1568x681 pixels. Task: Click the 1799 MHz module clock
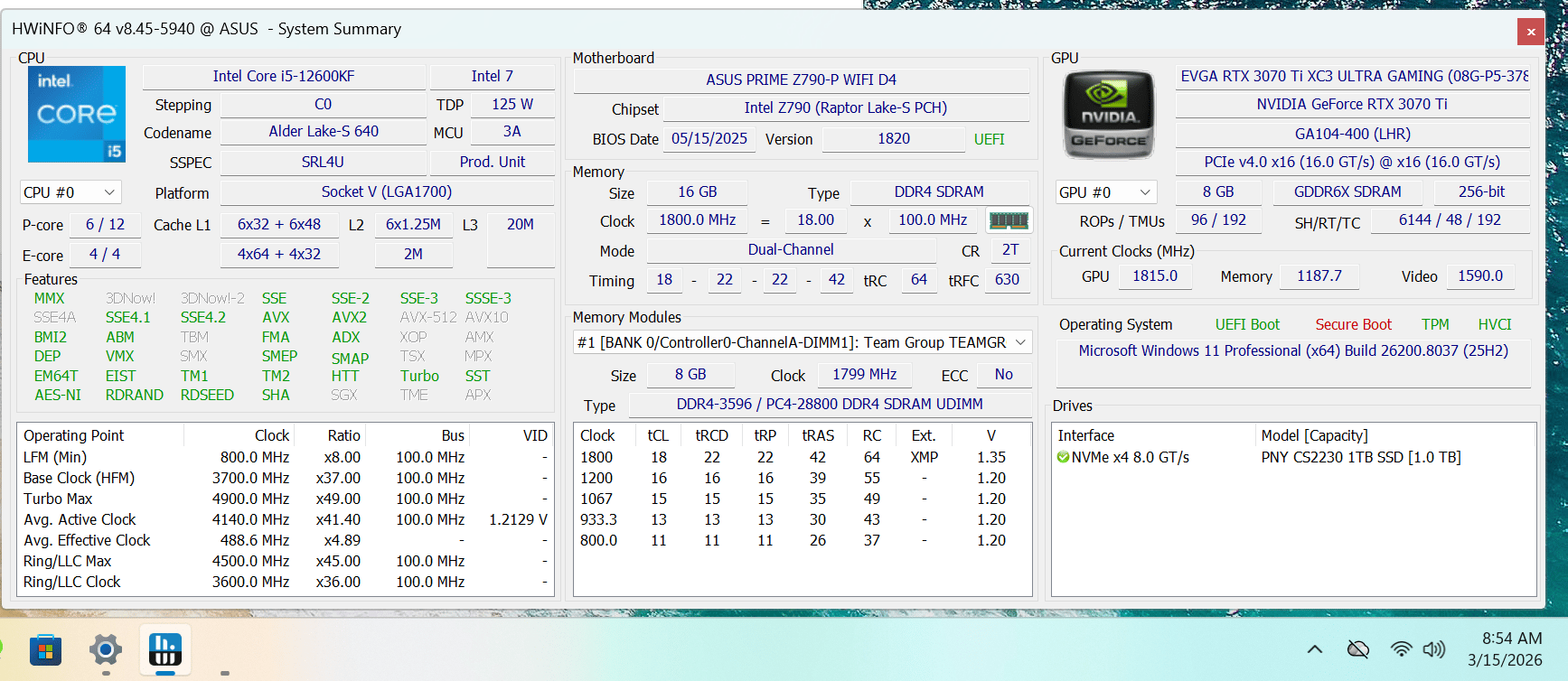click(865, 374)
